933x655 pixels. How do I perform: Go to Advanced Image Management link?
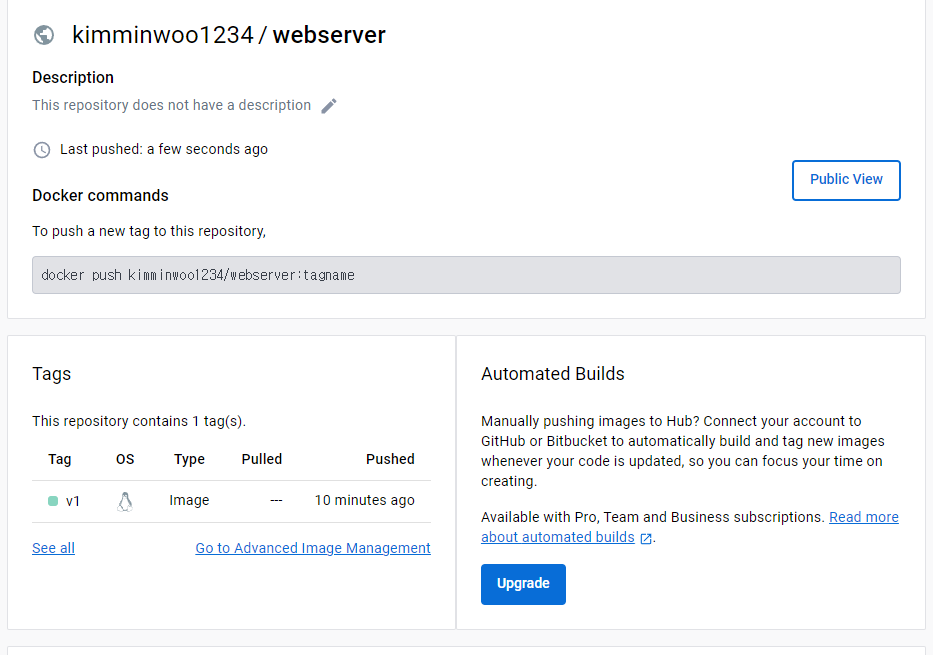click(312, 548)
